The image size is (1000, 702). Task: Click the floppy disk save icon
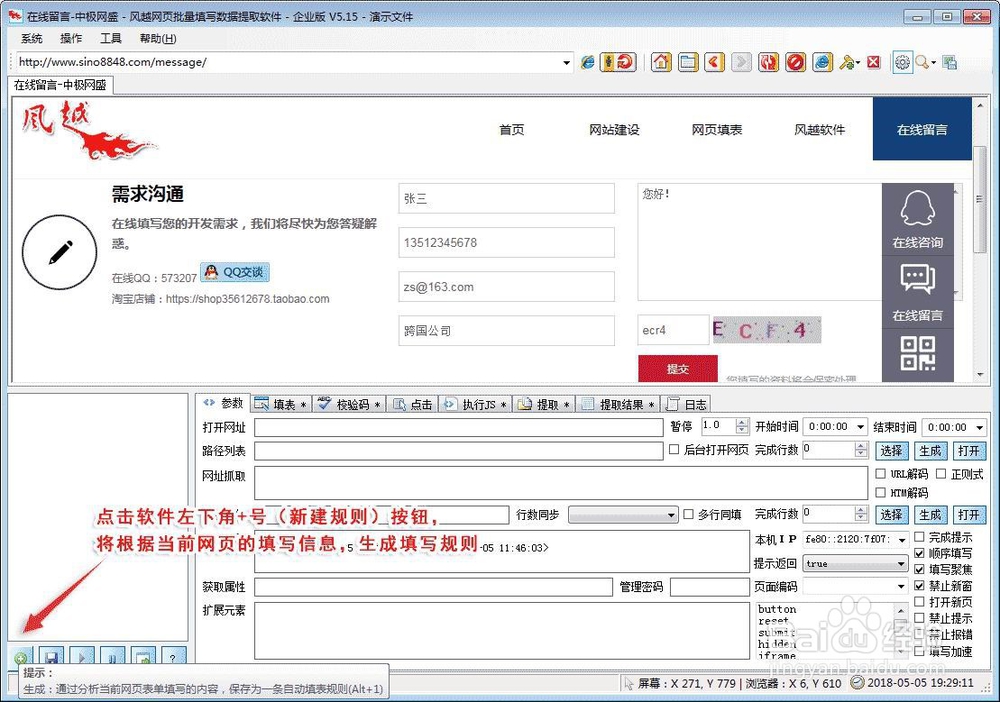[x=51, y=657]
